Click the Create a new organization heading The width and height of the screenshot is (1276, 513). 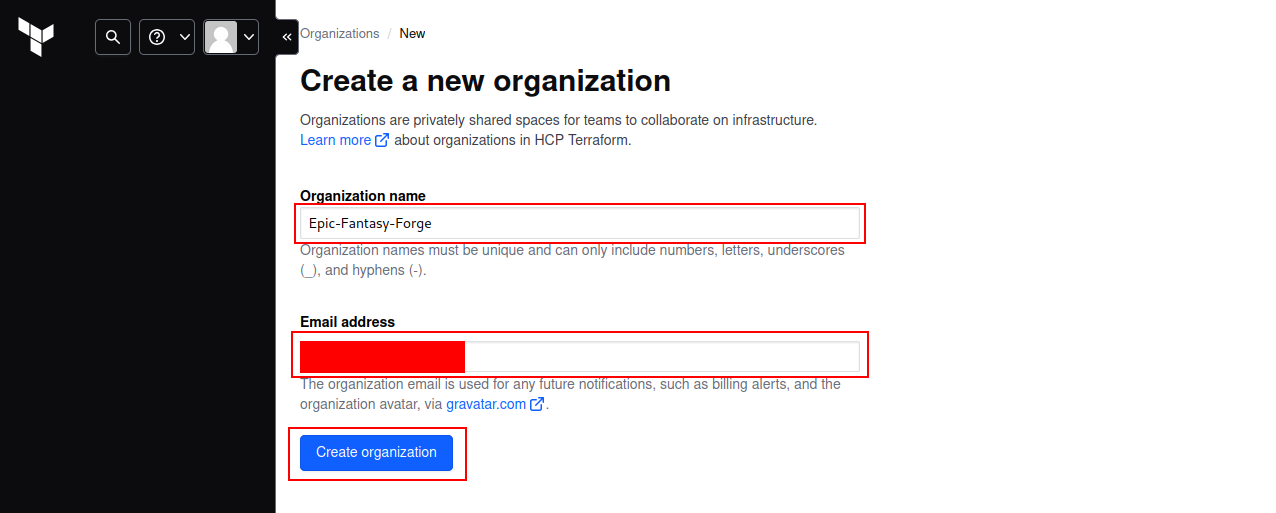(485, 80)
